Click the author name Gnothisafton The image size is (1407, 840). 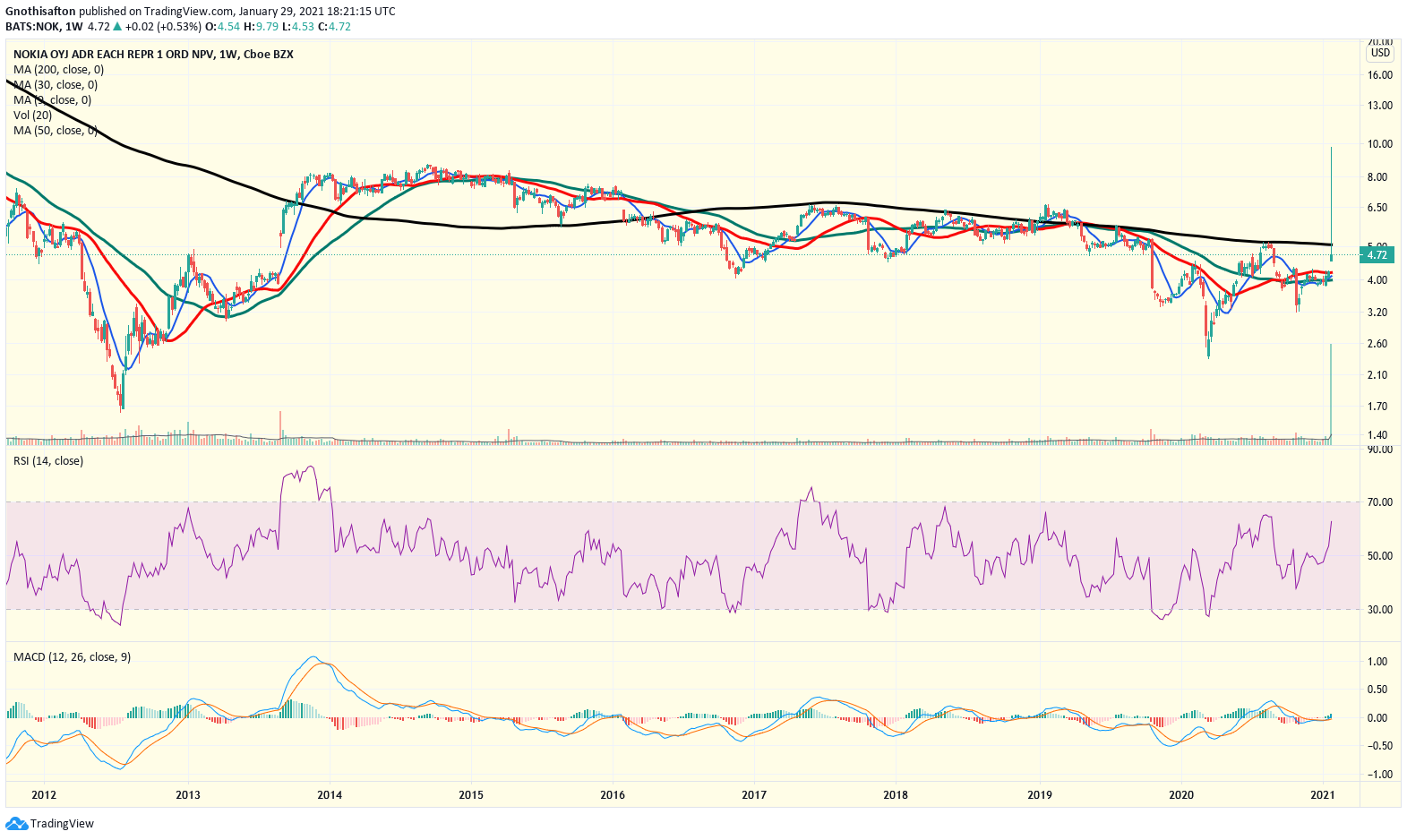(x=41, y=12)
